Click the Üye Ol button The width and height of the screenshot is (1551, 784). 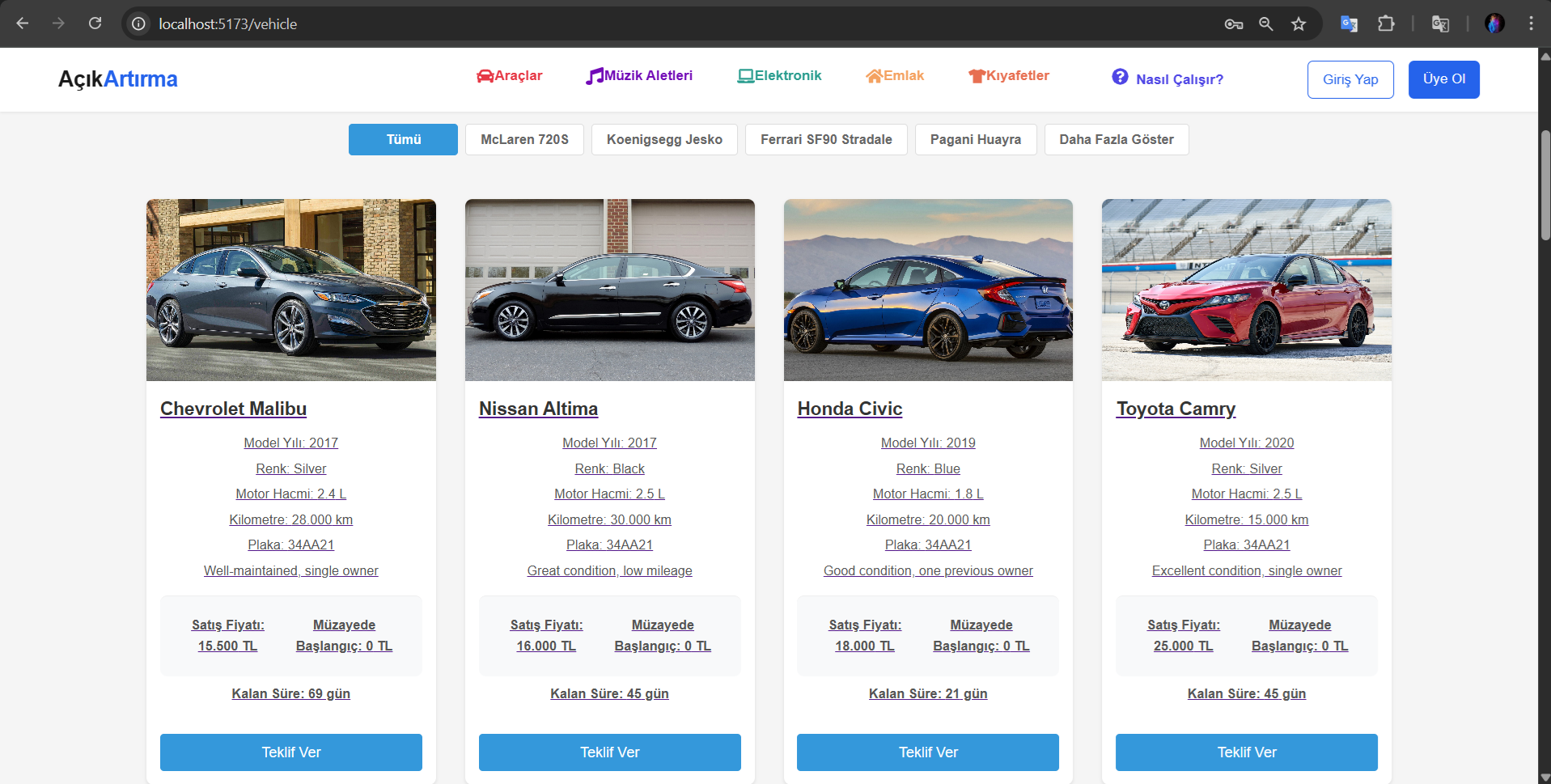coord(1444,79)
